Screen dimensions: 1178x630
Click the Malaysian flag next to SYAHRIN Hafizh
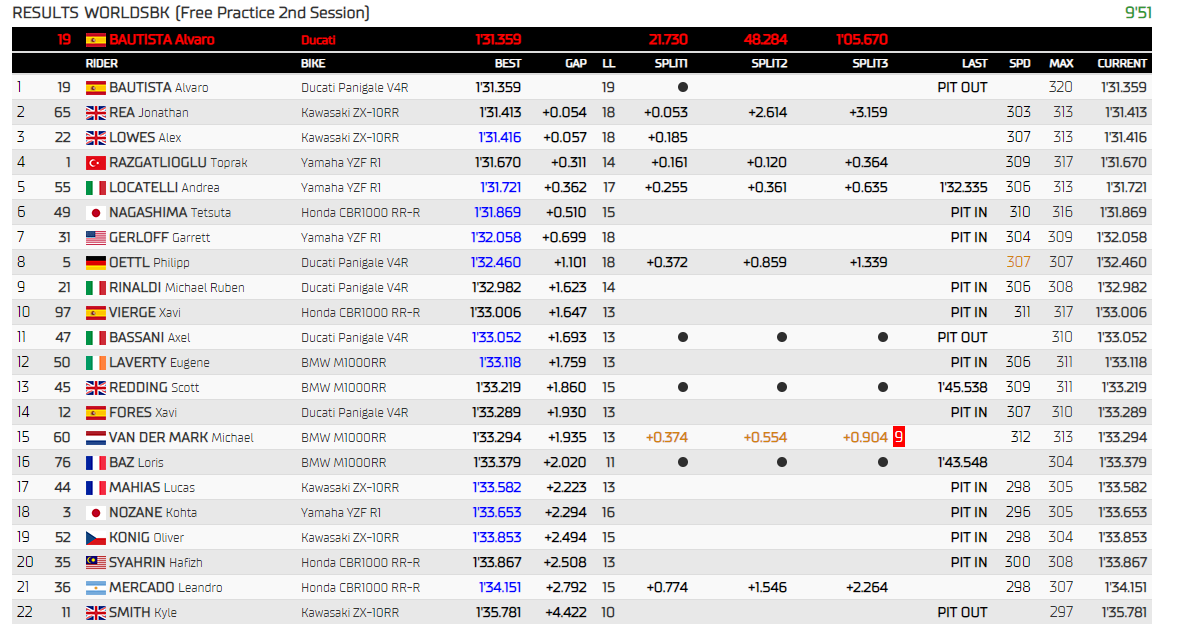coord(95,562)
